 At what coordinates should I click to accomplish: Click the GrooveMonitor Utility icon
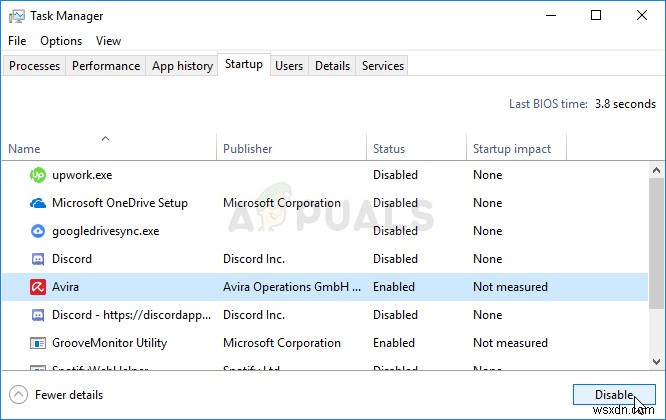[38, 343]
